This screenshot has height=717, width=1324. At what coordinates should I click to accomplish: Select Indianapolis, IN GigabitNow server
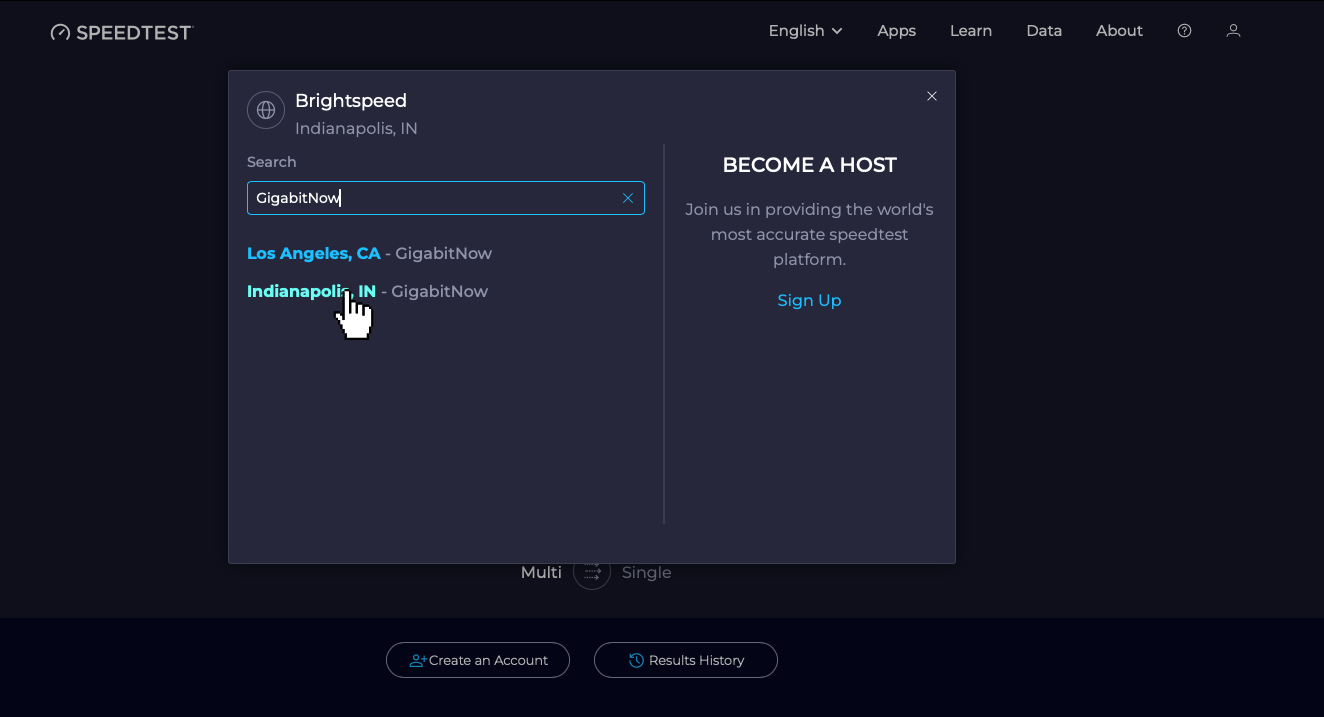click(x=367, y=292)
